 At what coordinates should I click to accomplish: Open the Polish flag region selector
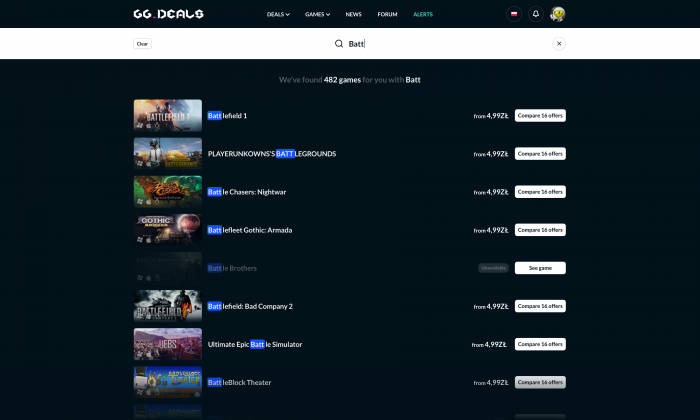click(514, 14)
